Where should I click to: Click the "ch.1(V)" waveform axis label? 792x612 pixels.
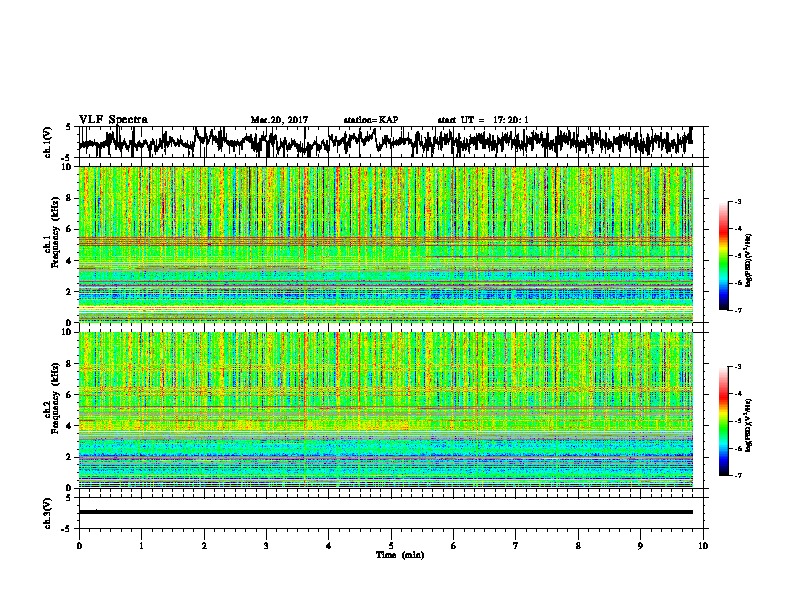48,142
